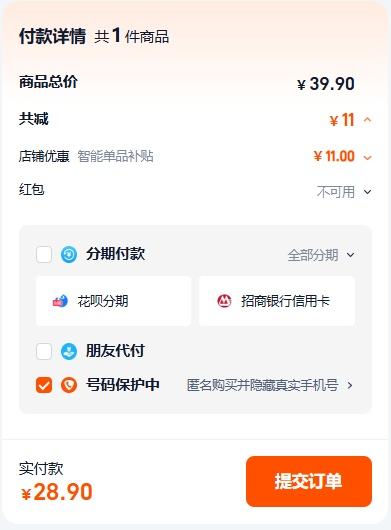Click the China Merchants Bank logo

click(x=224, y=301)
